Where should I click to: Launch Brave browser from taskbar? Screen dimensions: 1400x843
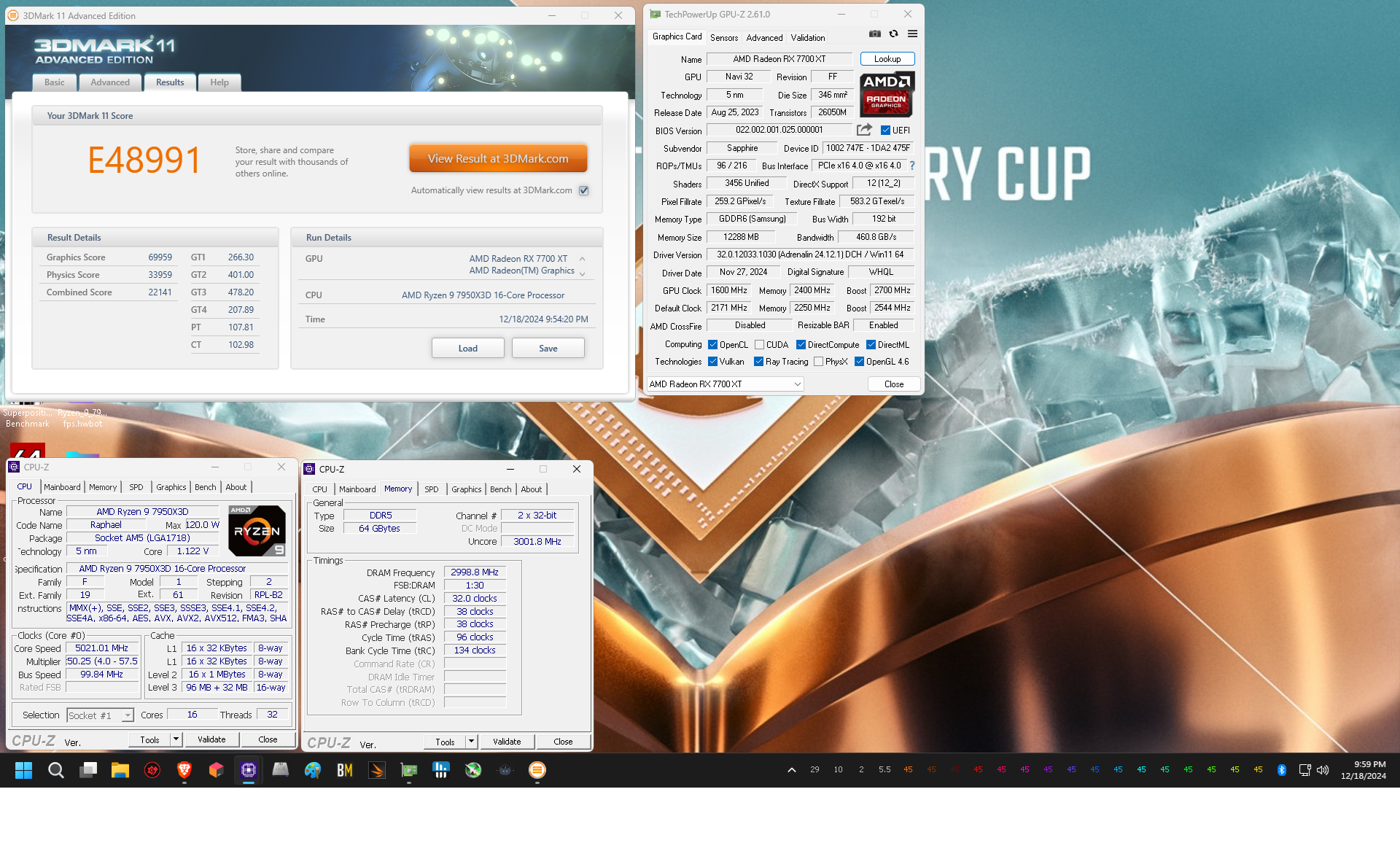point(184,770)
